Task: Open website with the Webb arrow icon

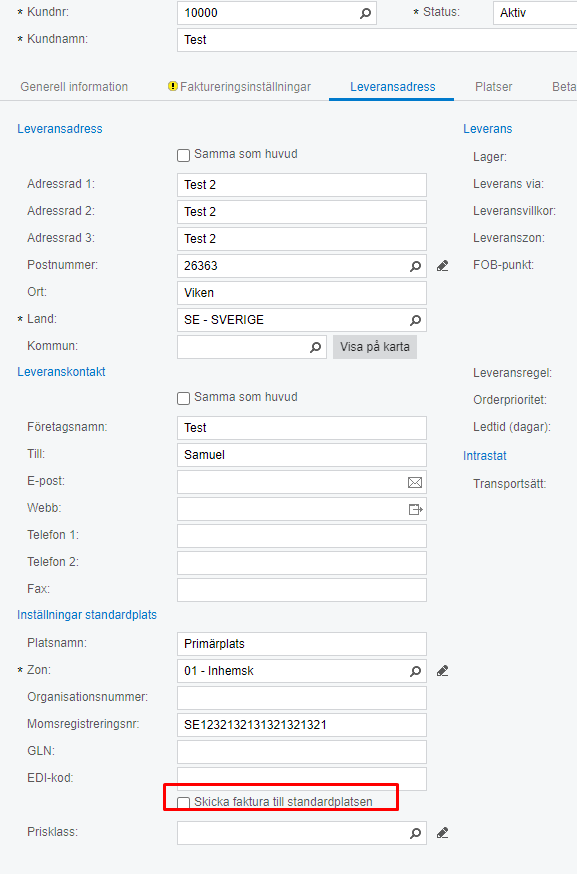Action: point(415,509)
